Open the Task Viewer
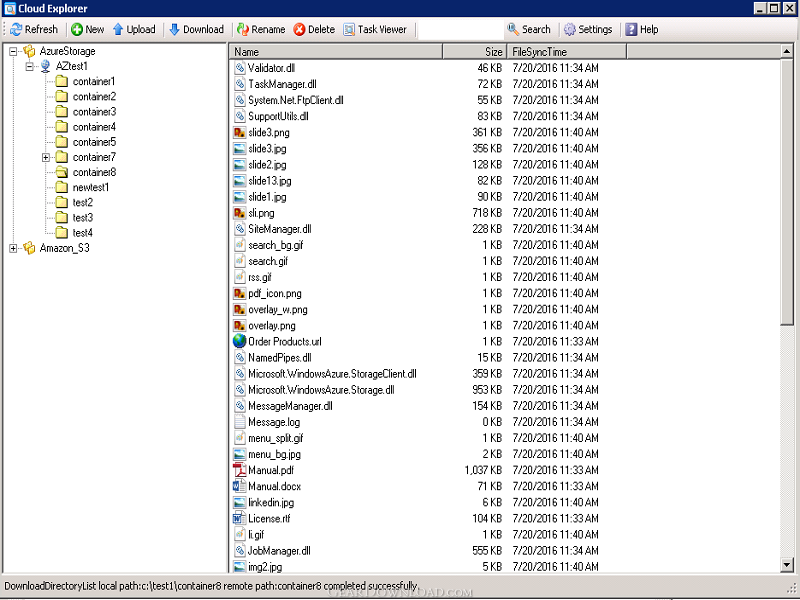The height and width of the screenshot is (600, 800). (375, 30)
